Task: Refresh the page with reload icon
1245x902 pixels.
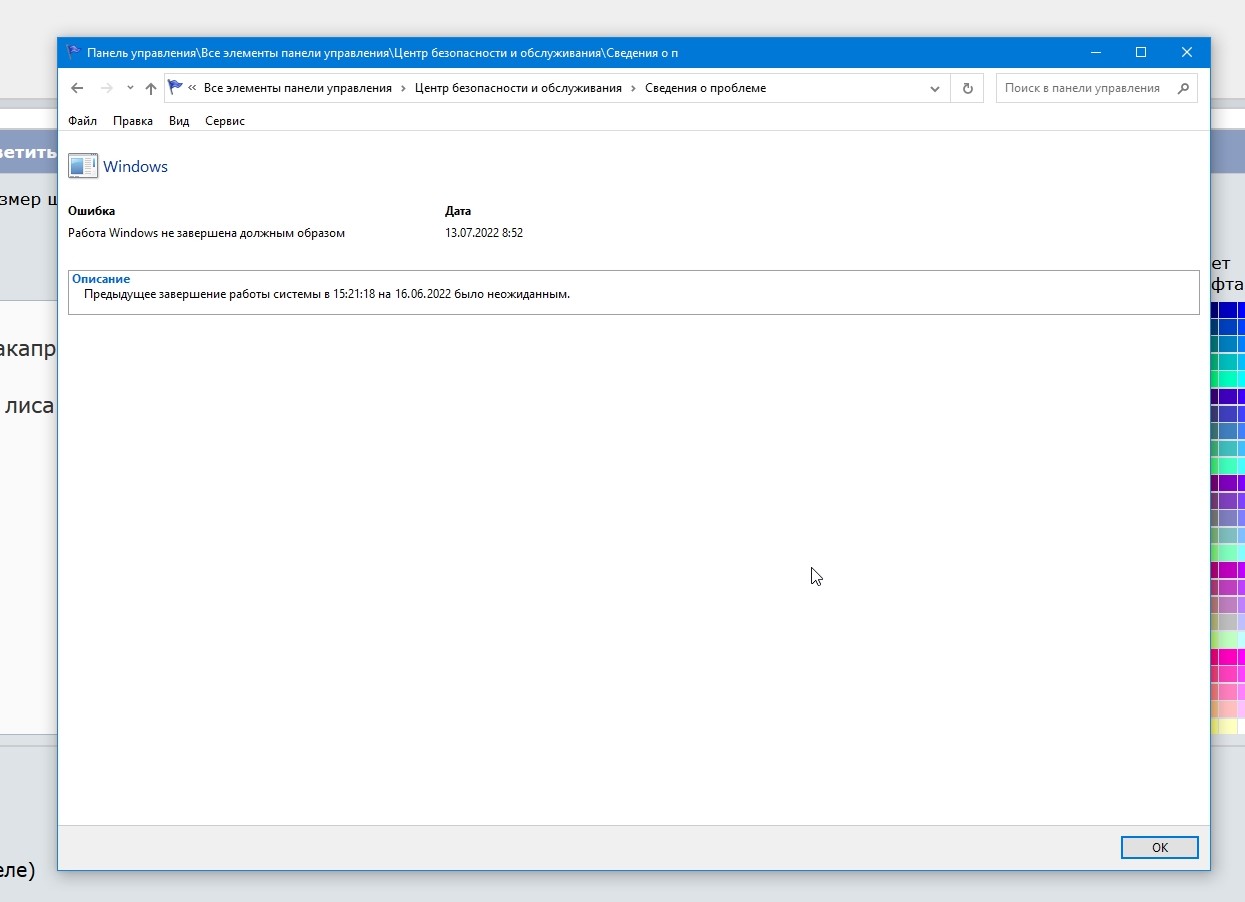Action: 967,88
